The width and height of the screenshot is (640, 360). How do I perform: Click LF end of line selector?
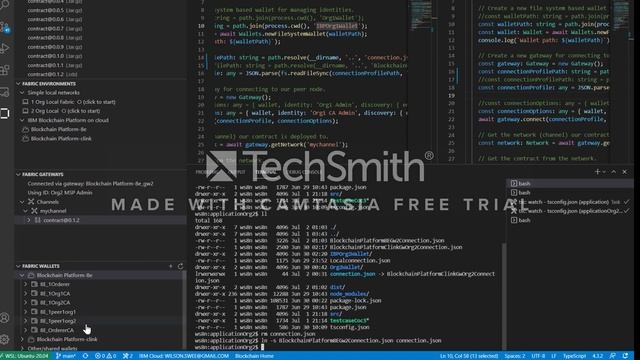pos(554,356)
